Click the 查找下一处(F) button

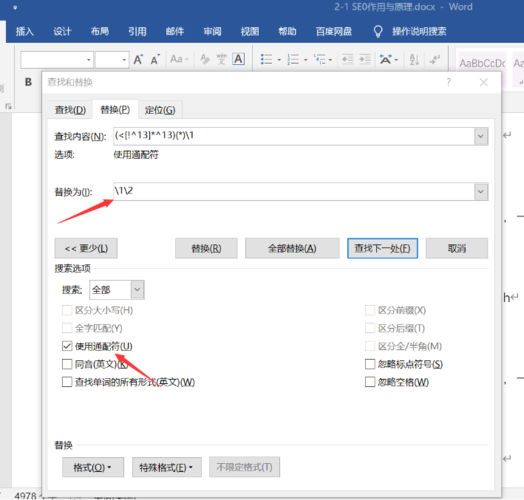tap(382, 248)
